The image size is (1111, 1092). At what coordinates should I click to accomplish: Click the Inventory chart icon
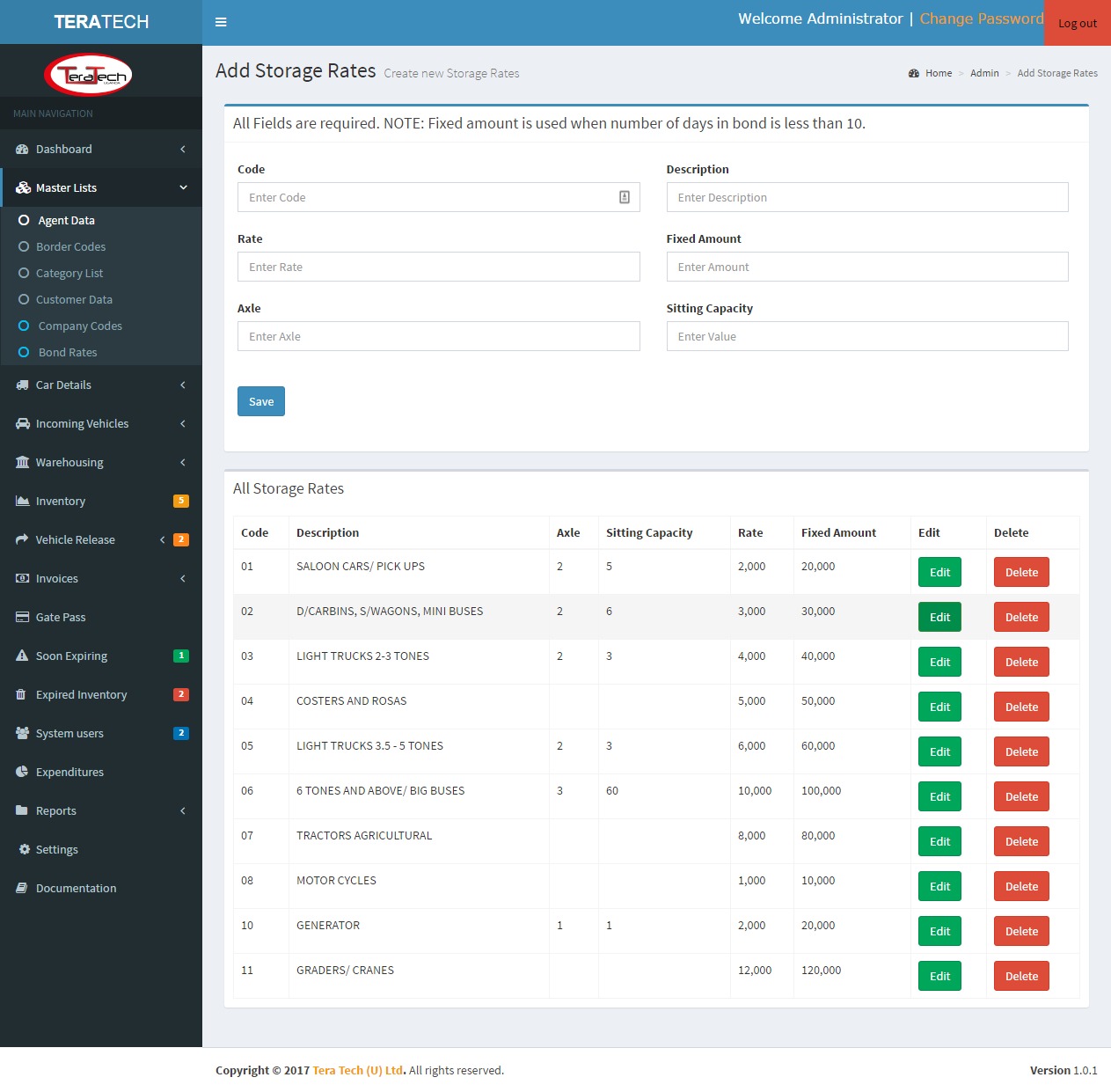point(21,501)
